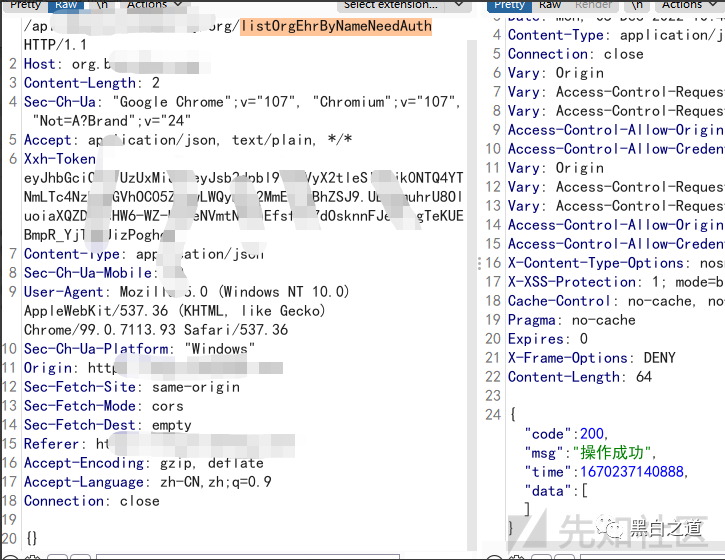Screen dimensions: 725x560
Task: Click highlighted listOrgEhrByNameNeedAuth path text
Action: click(x=336, y=26)
